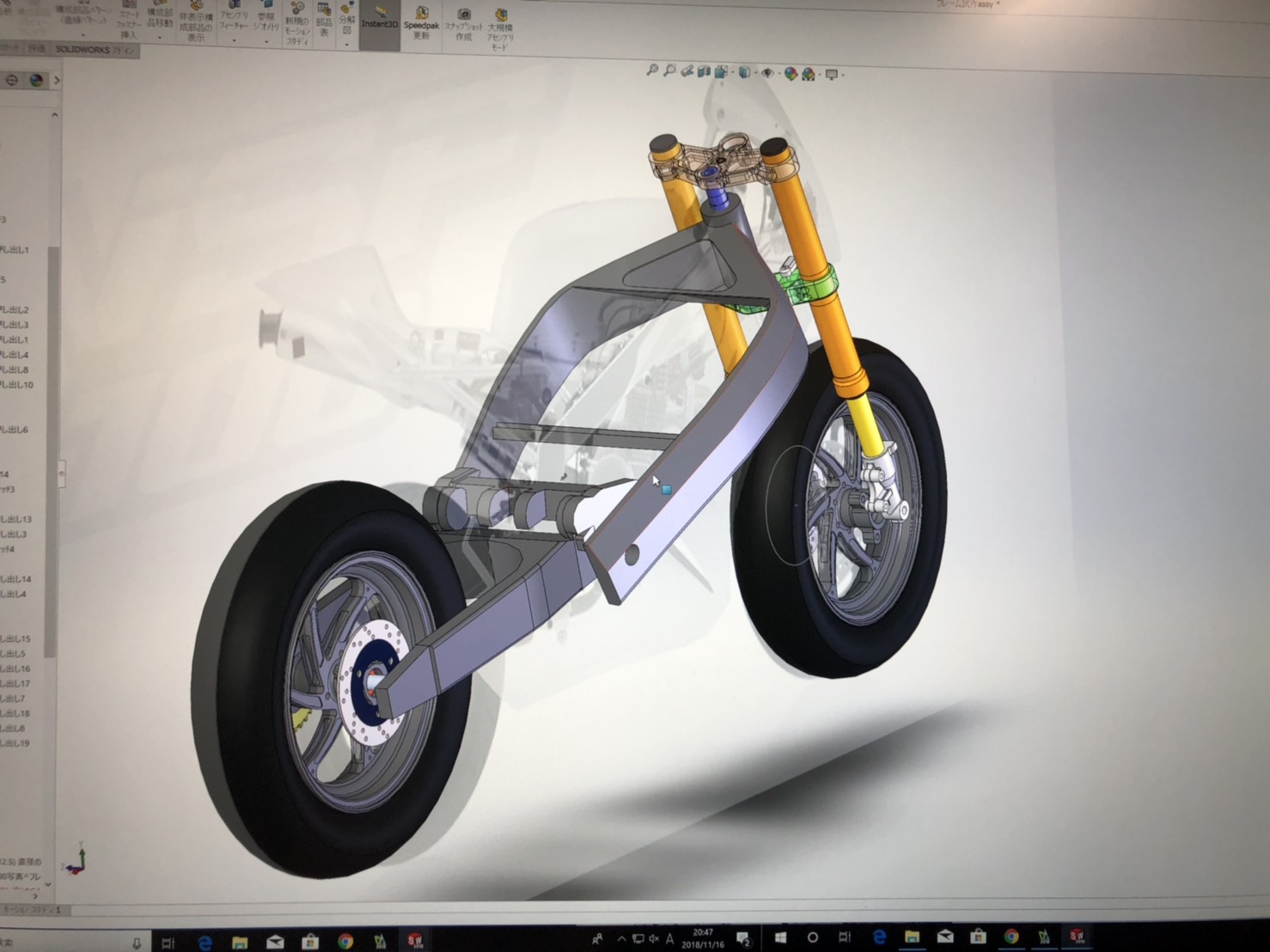Toggle the Instant3D mode button
1270x952 pixels.
pos(379,23)
